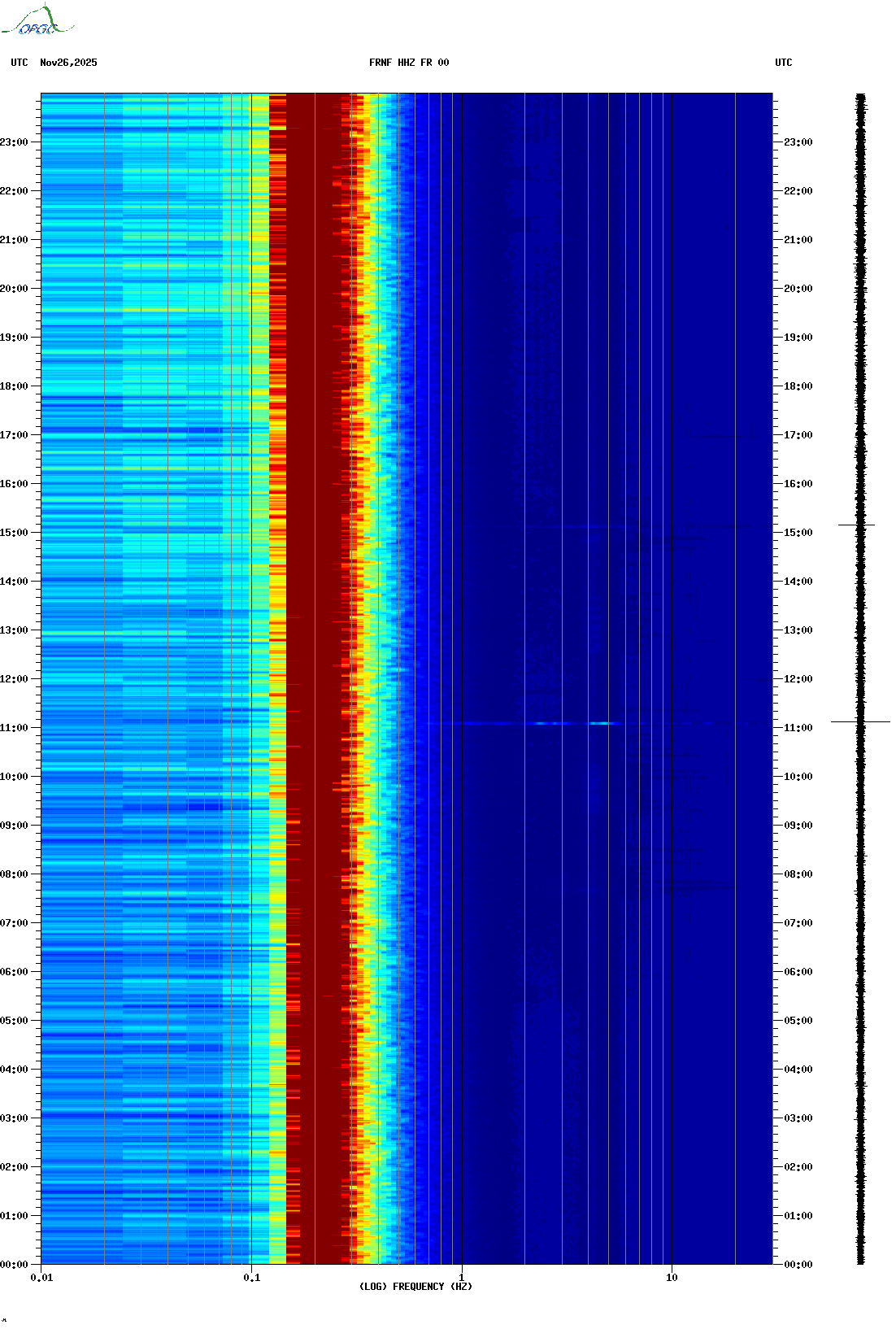Click the UTC label at the top right
896x1329 pixels.
(x=783, y=63)
